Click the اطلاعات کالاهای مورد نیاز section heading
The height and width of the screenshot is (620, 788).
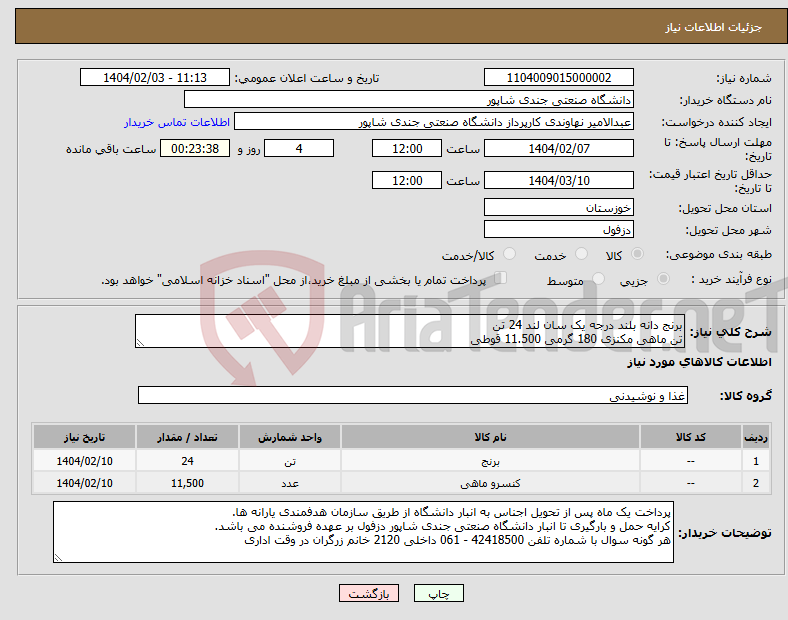click(699, 362)
